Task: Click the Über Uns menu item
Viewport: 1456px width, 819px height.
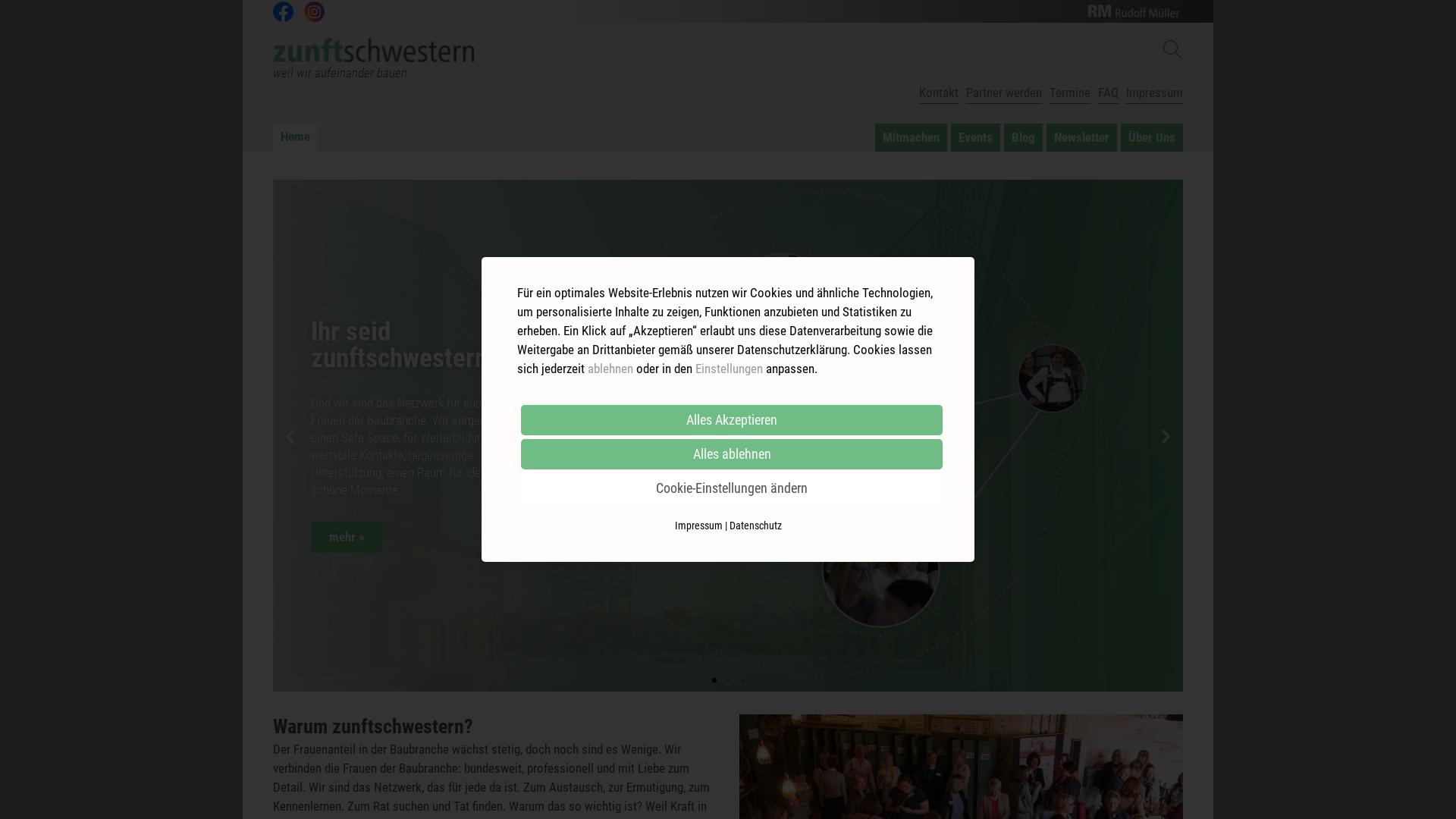Action: 1151,137
